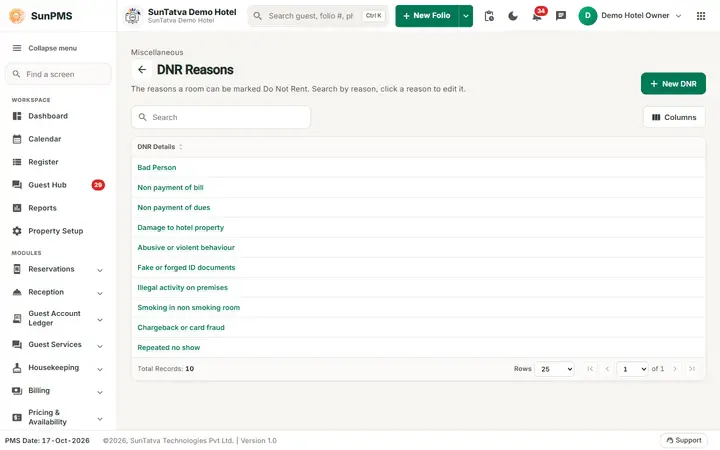Click the New DNR button

pyautogui.click(x=673, y=84)
